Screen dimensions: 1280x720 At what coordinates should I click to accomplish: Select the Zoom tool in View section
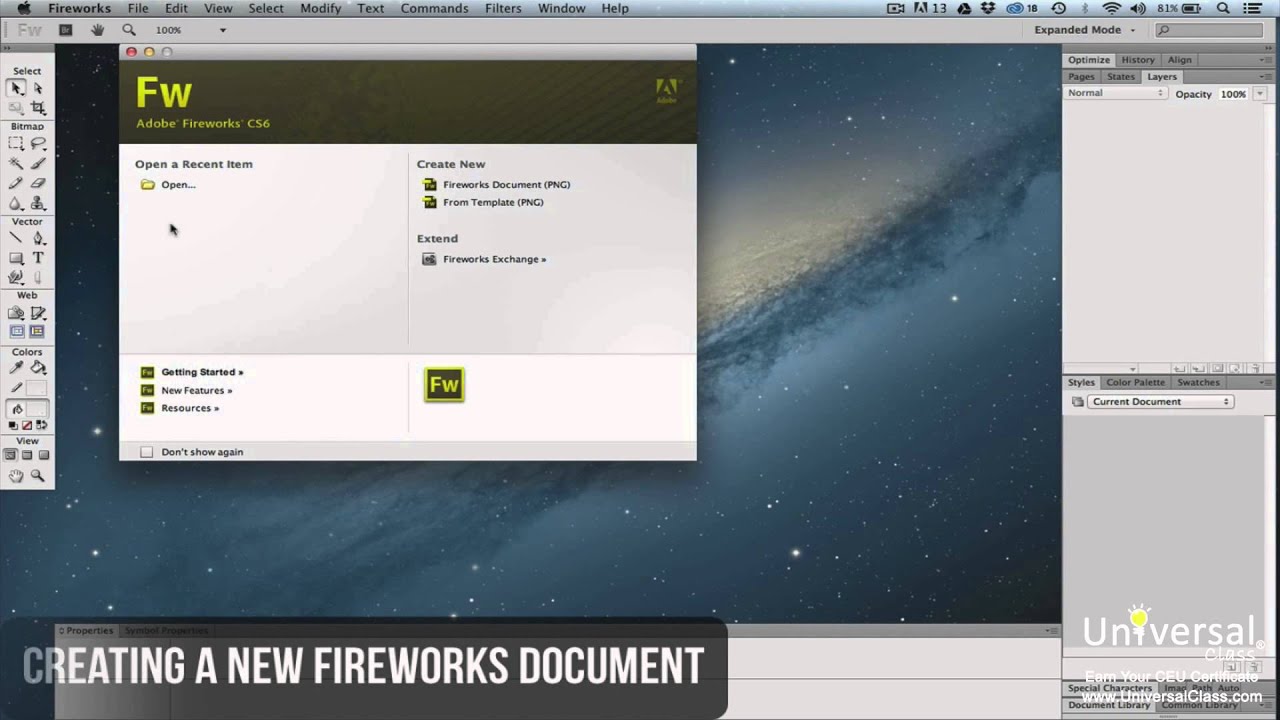point(38,476)
